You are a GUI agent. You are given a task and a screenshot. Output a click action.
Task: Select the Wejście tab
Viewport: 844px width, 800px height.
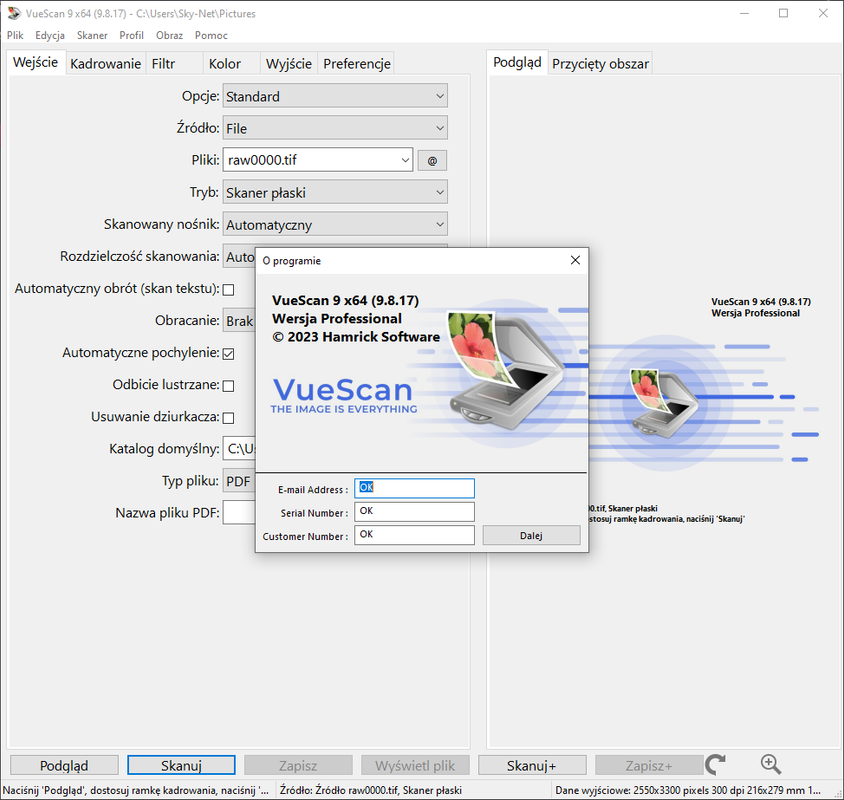pos(36,62)
